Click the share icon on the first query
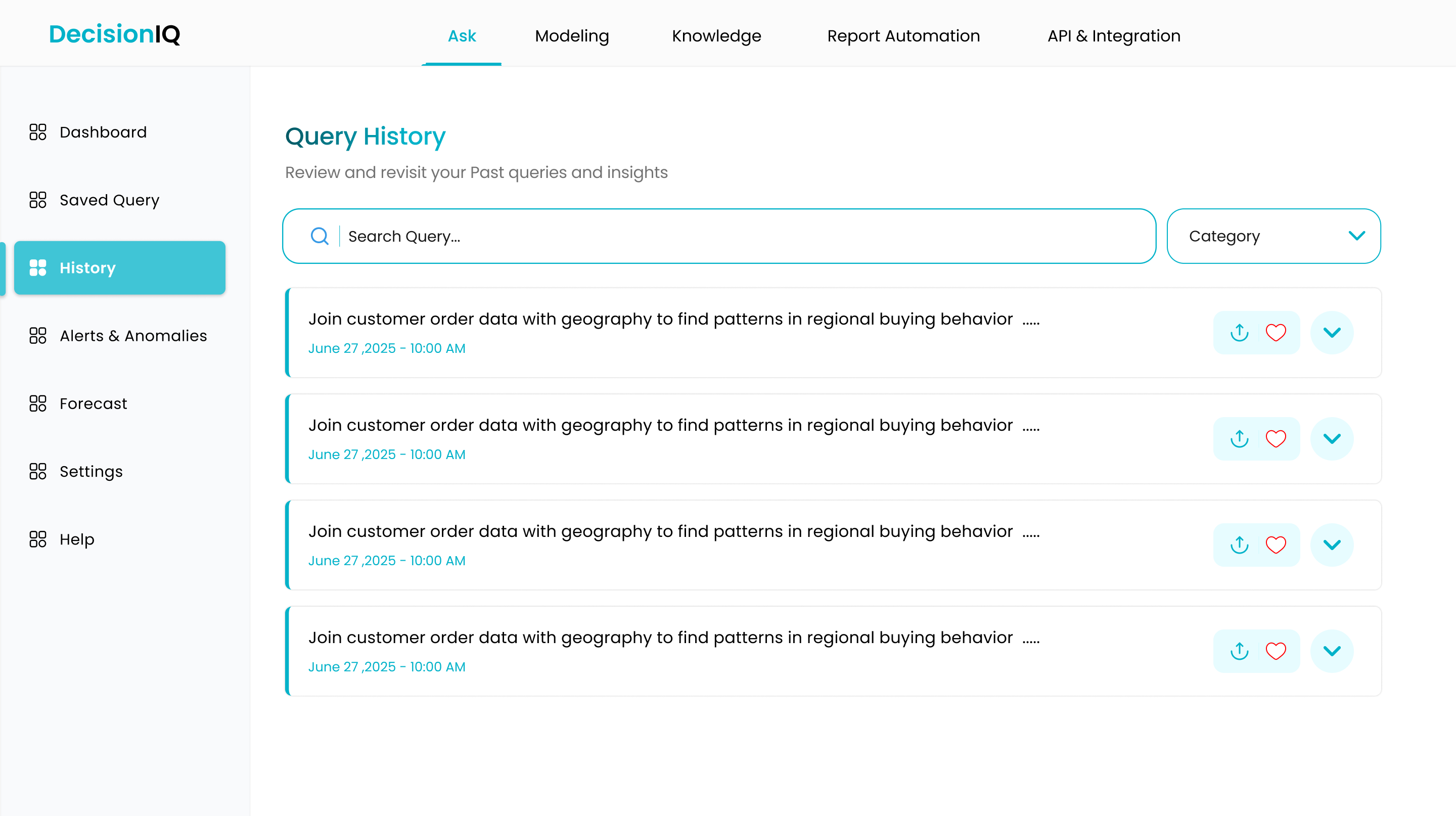 coord(1239,332)
